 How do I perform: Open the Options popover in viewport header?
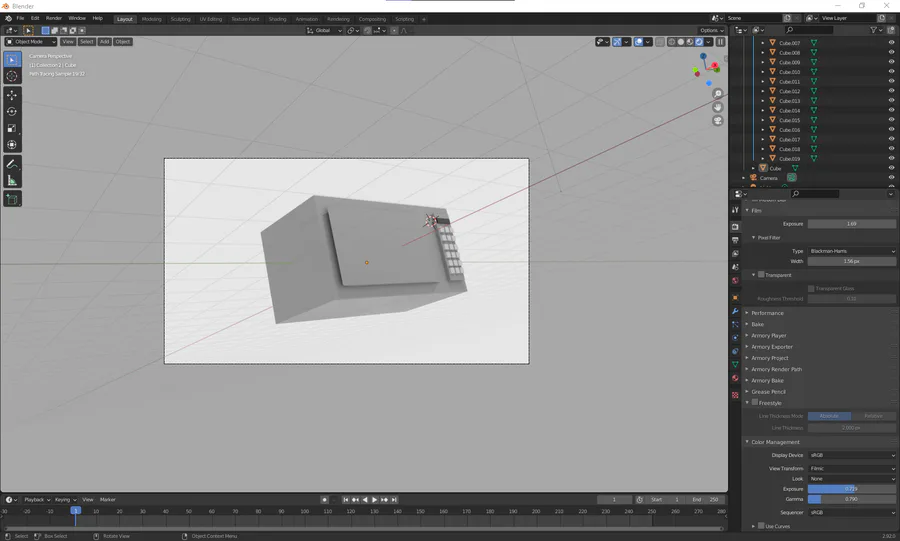click(712, 30)
